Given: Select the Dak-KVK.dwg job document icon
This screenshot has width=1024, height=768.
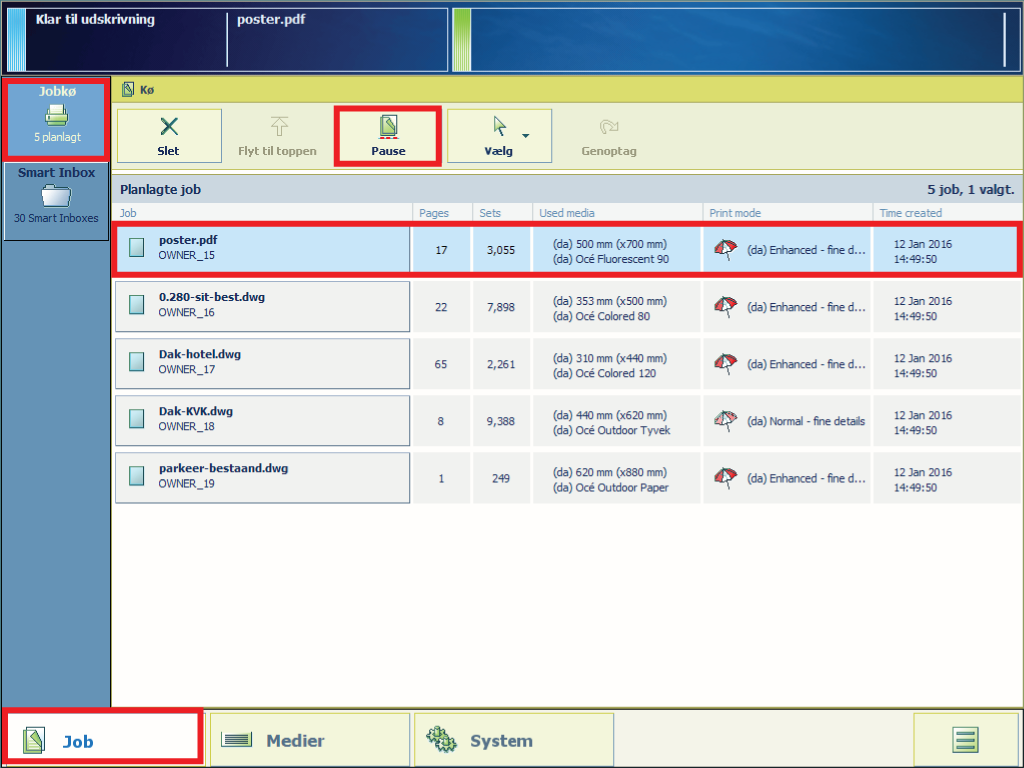Looking at the screenshot, I should coord(136,419).
